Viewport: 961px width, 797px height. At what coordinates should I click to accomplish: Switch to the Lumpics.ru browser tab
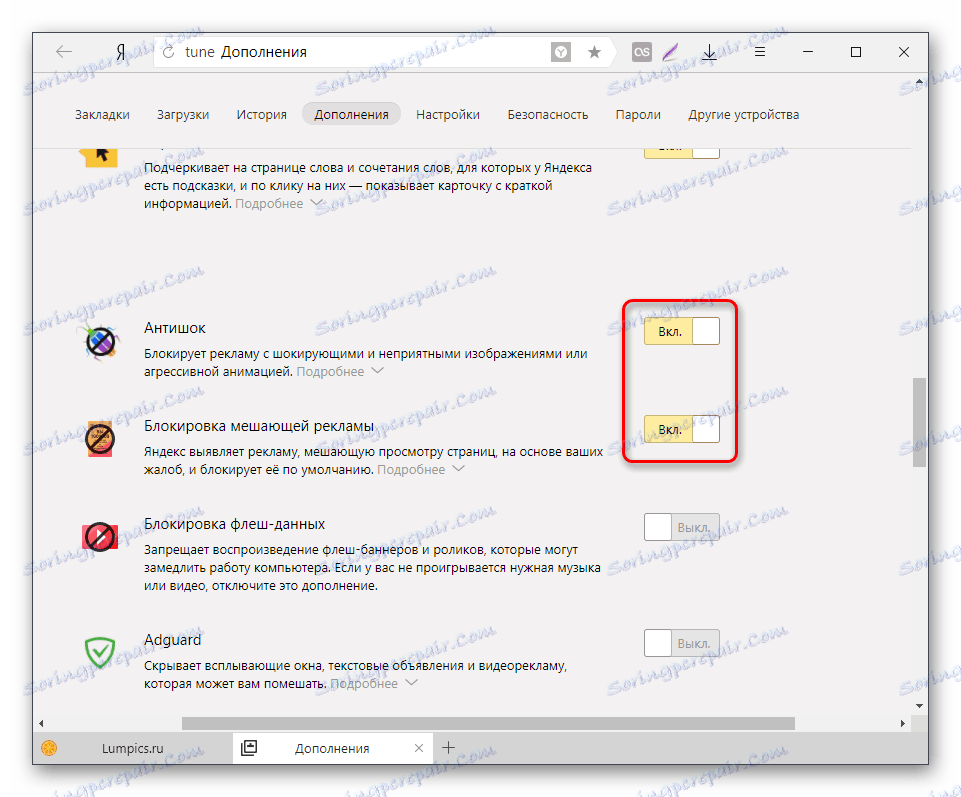133,748
